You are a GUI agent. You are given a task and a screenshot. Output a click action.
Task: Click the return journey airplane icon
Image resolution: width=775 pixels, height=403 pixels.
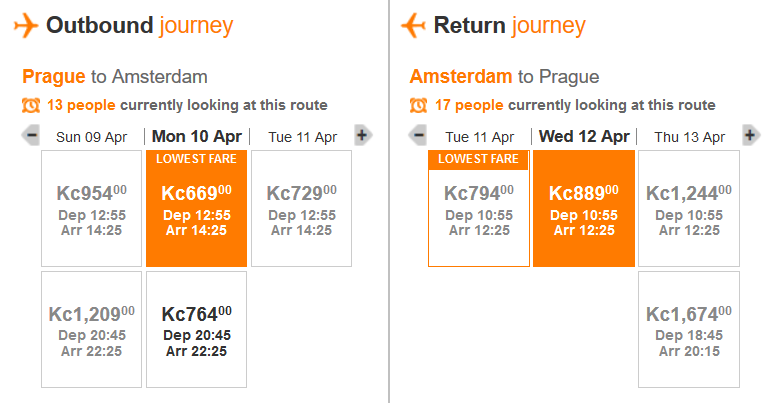coord(413,25)
